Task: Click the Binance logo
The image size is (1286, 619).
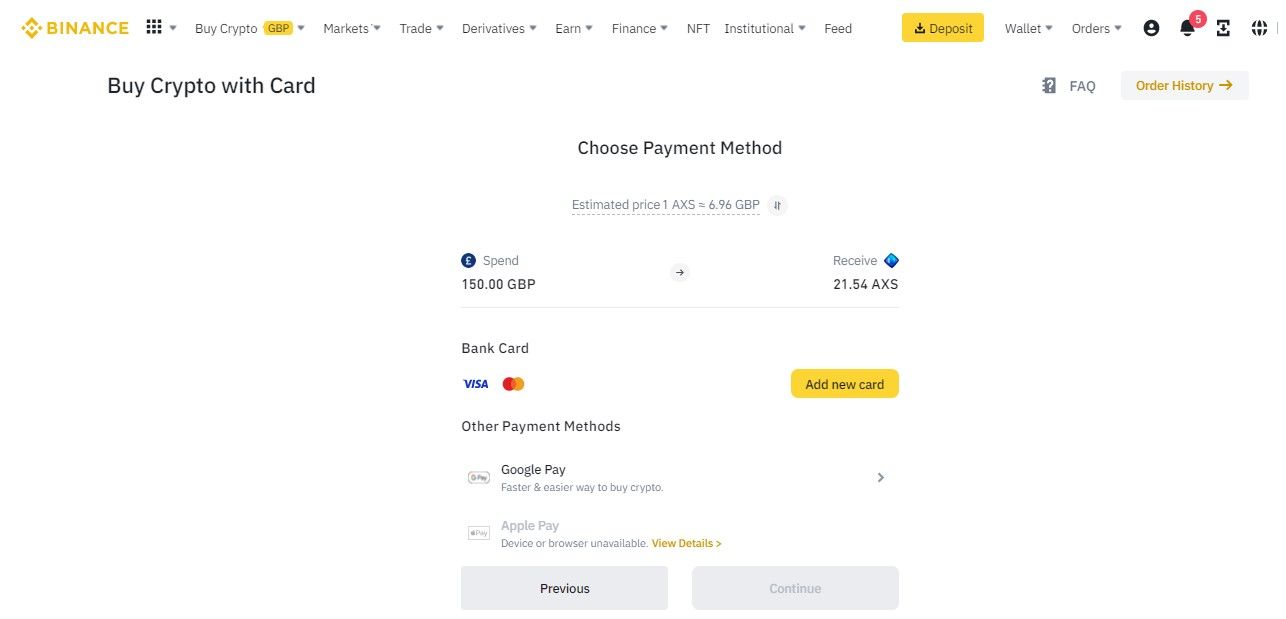Action: tap(75, 28)
